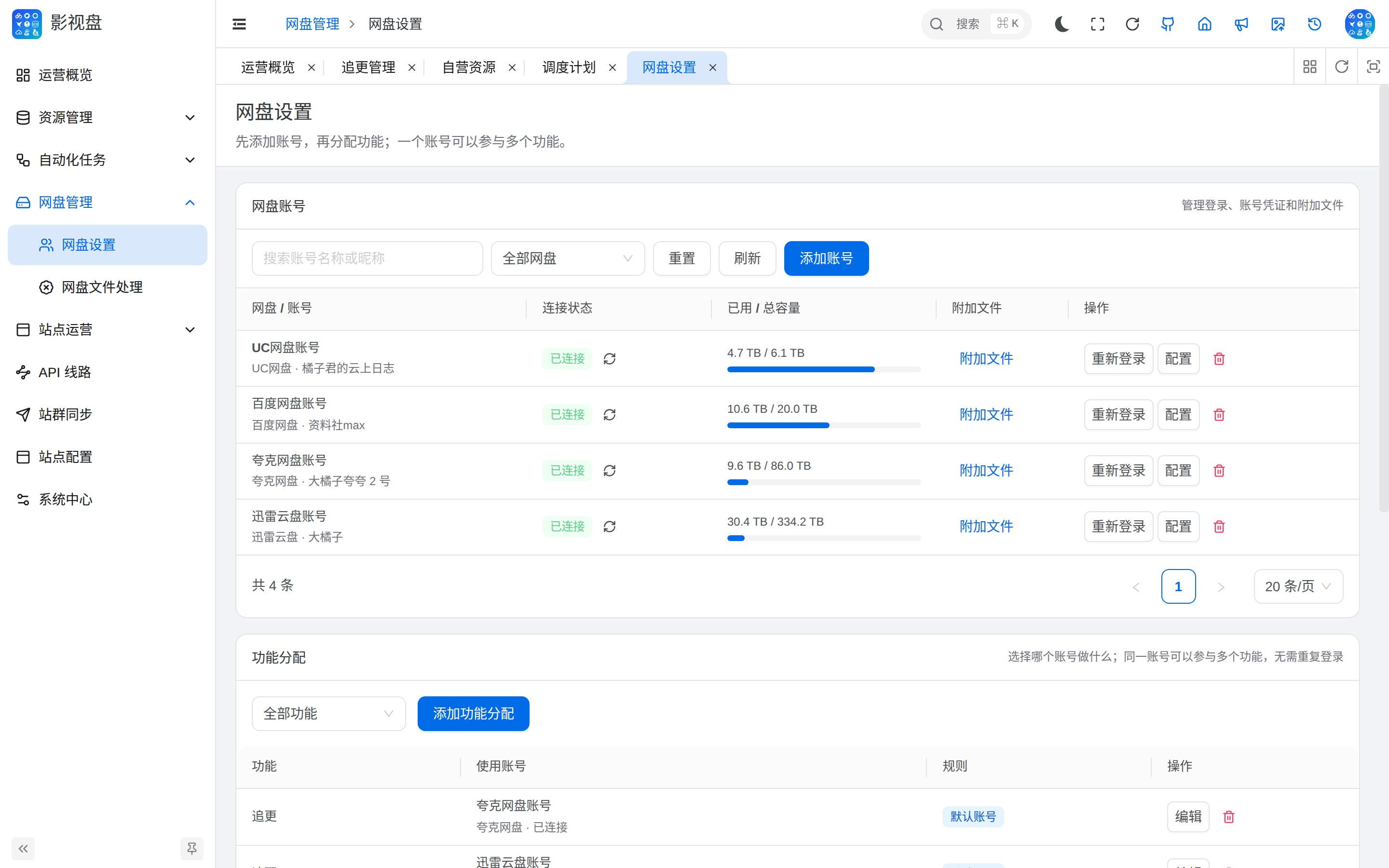Screen dimensions: 1389x868
Task: Open 网盘文件处理 in sidebar
Action: coord(107,287)
